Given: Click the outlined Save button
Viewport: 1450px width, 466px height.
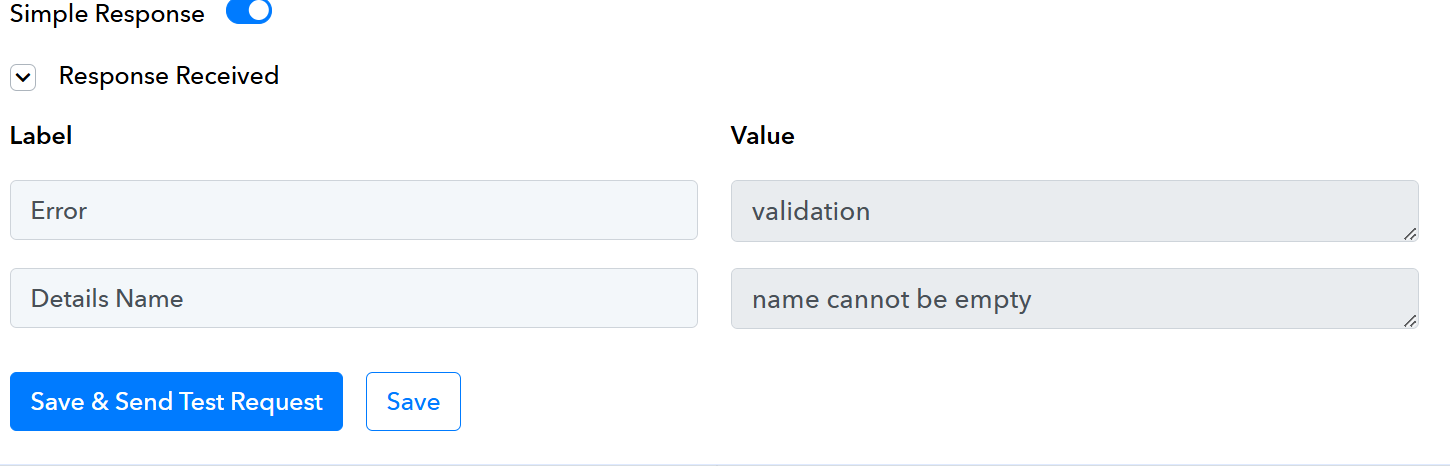Looking at the screenshot, I should pos(413,401).
